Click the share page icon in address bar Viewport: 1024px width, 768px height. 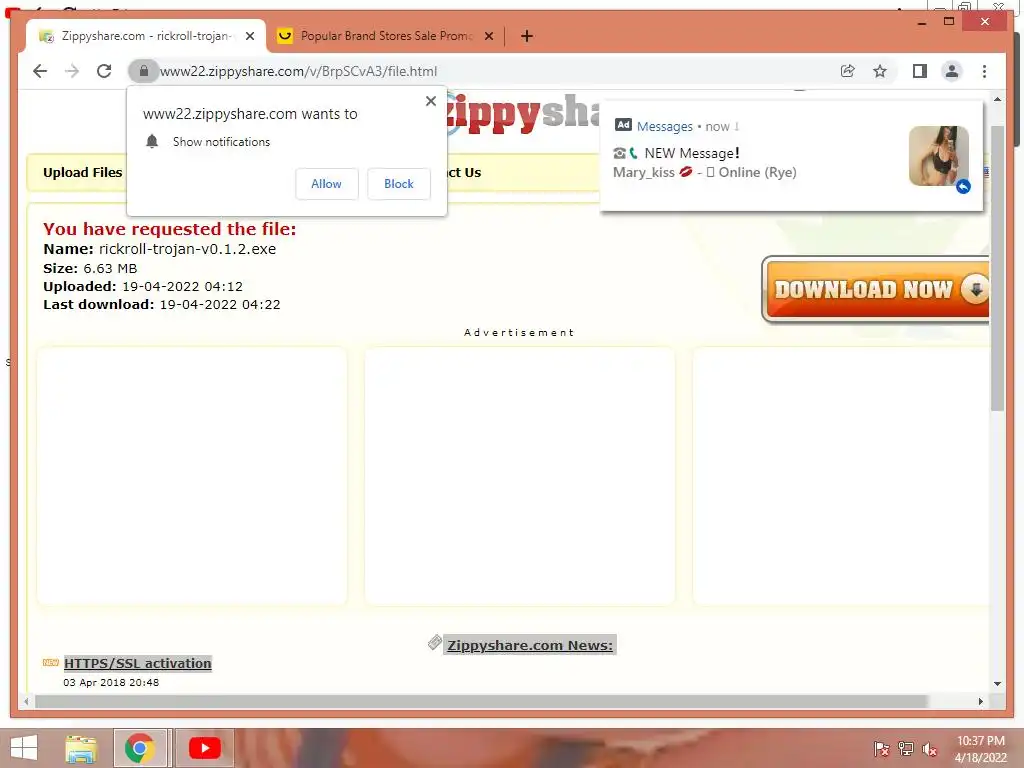point(848,71)
